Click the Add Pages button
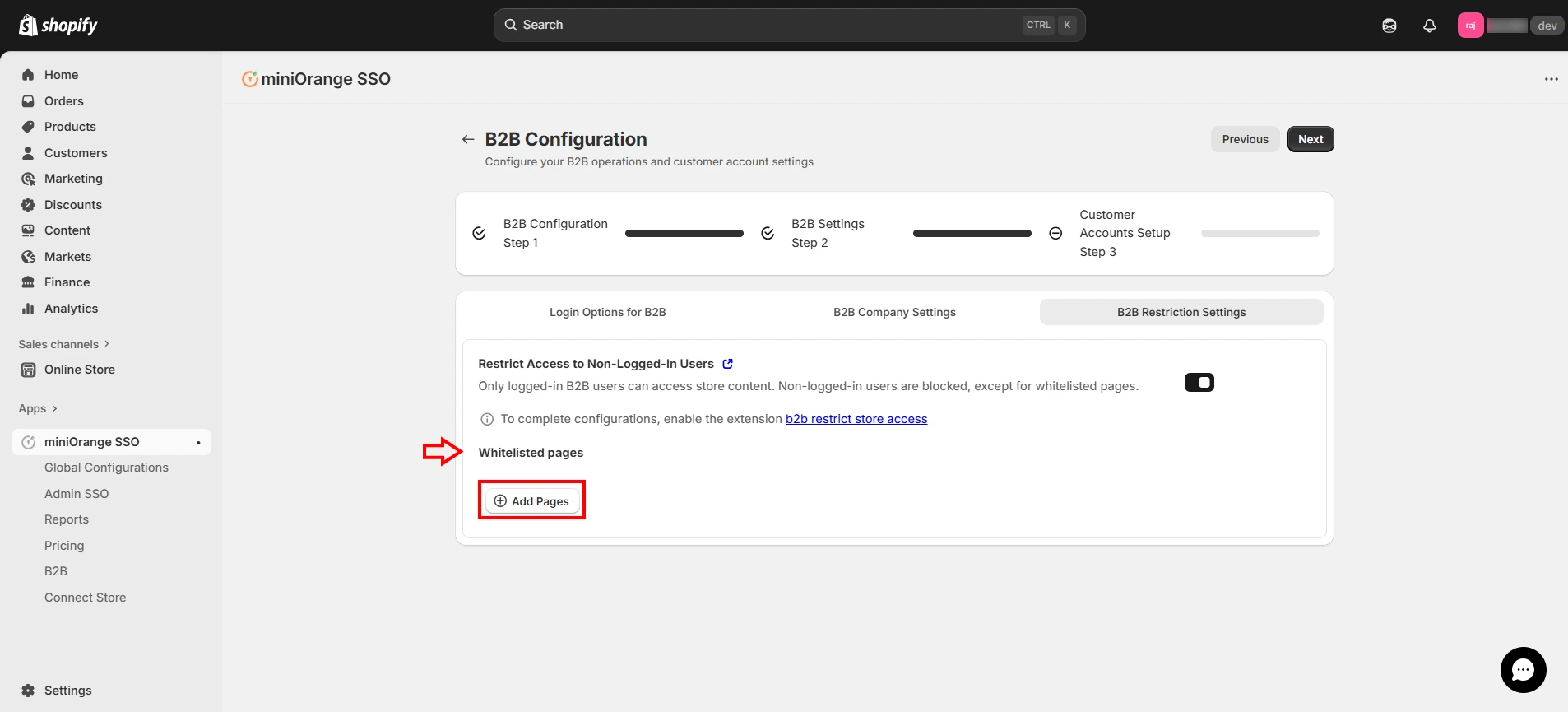The height and width of the screenshot is (712, 1568). tap(532, 501)
